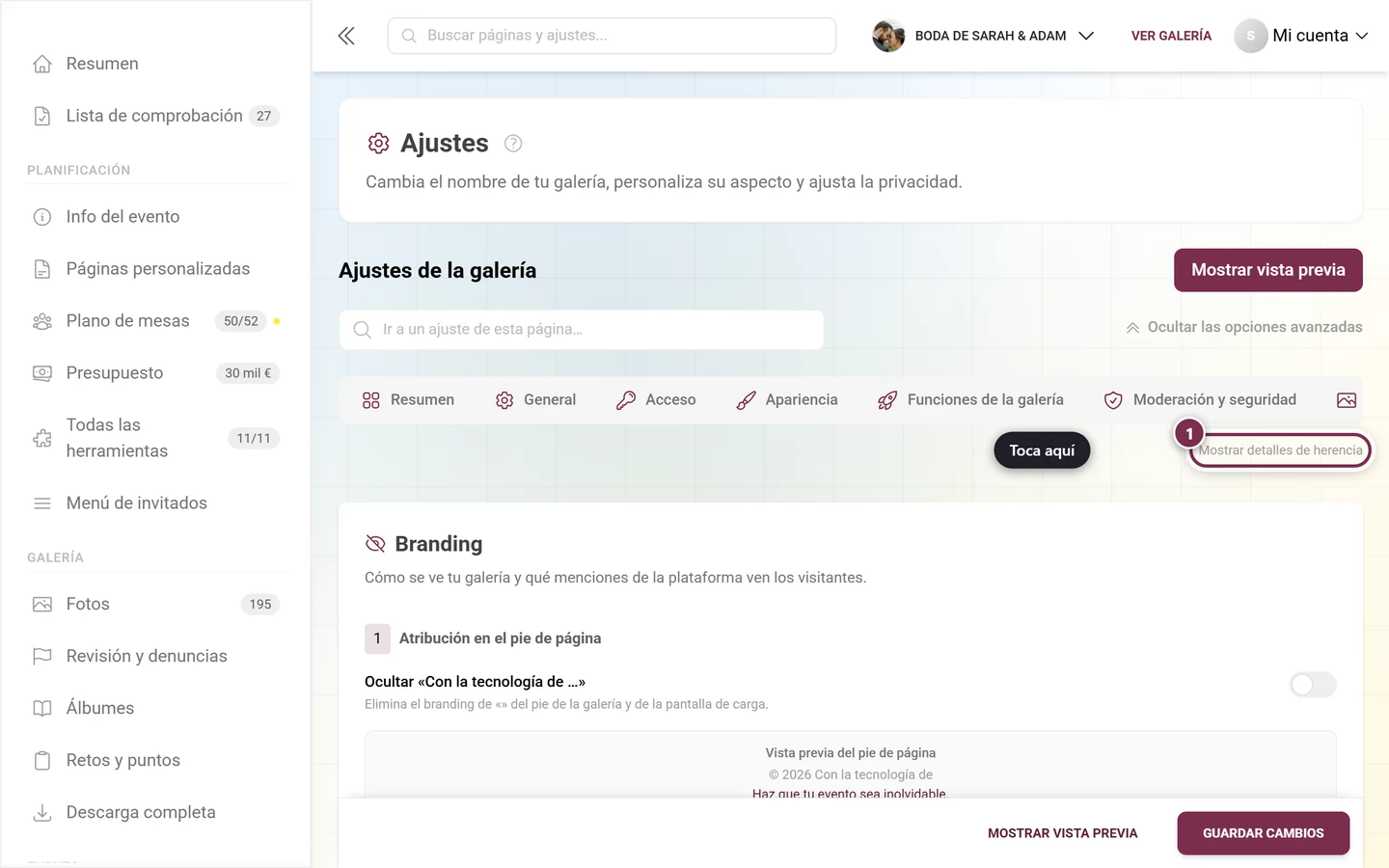Focus the Ir a un ajuste search field
Viewport: 1389px width, 868px height.
582,330
